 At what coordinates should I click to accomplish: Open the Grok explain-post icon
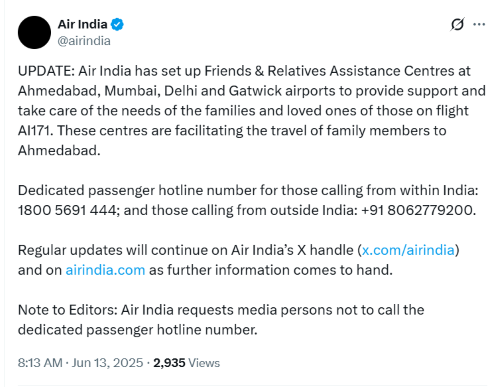pos(457,24)
